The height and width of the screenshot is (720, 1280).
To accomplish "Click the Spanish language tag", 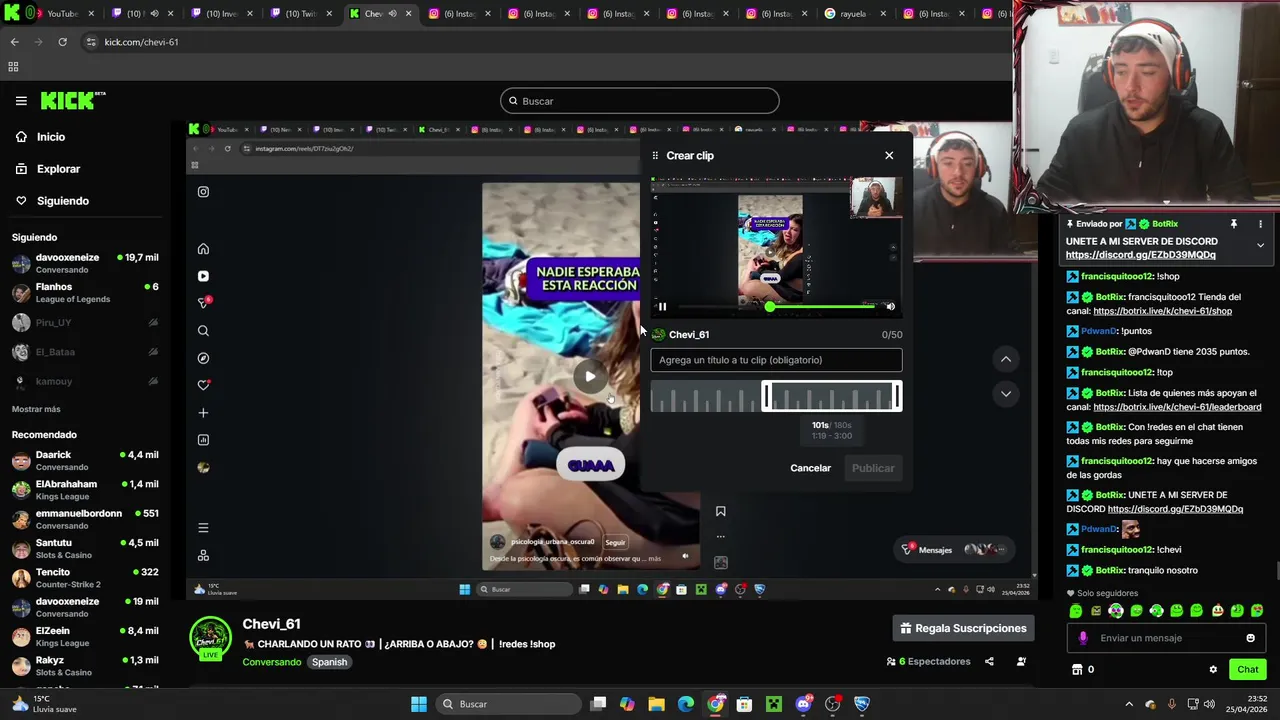I will (x=329, y=662).
